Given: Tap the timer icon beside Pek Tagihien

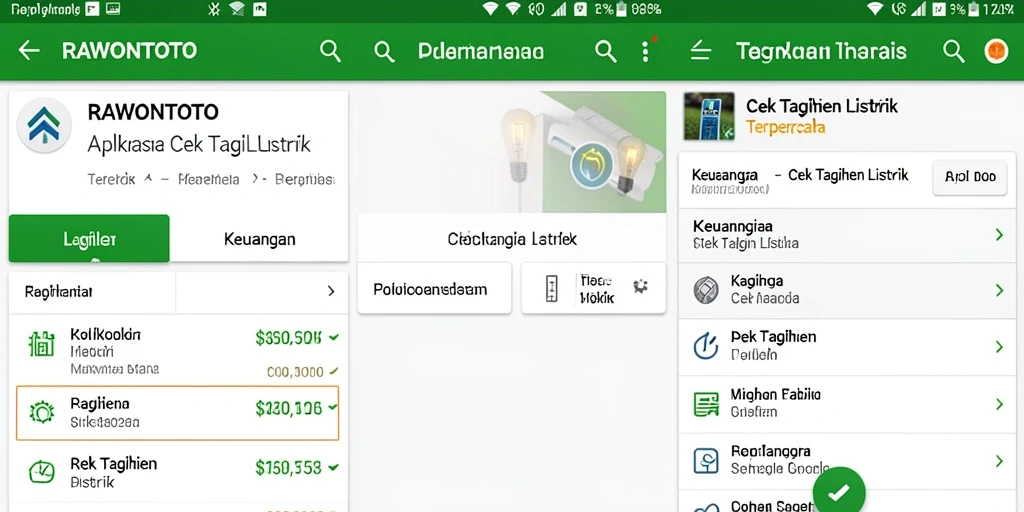Looking at the screenshot, I should 706,346.
